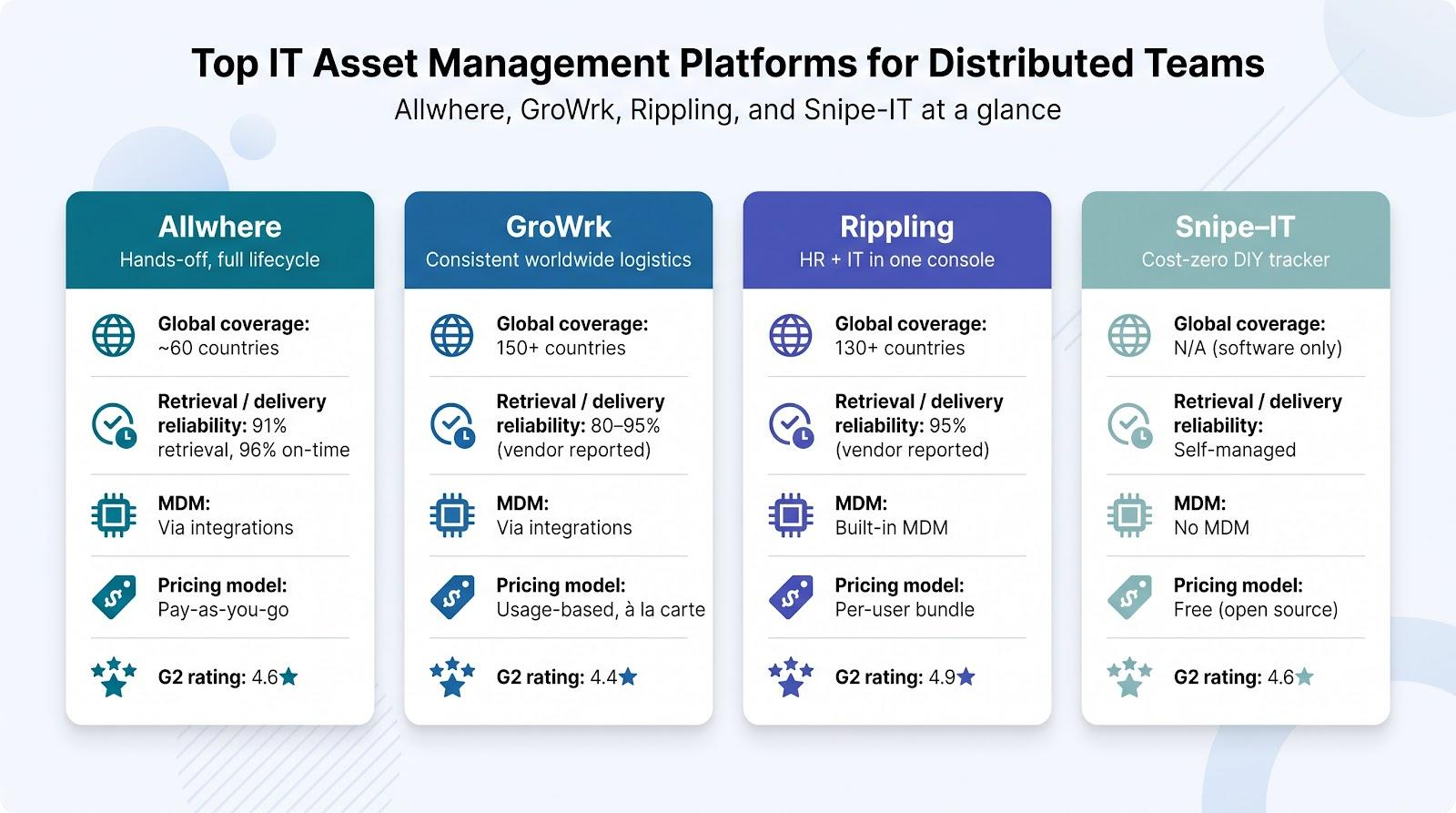Select the MDM chip icon under GroWrk
1456x813 pixels.
452,515
